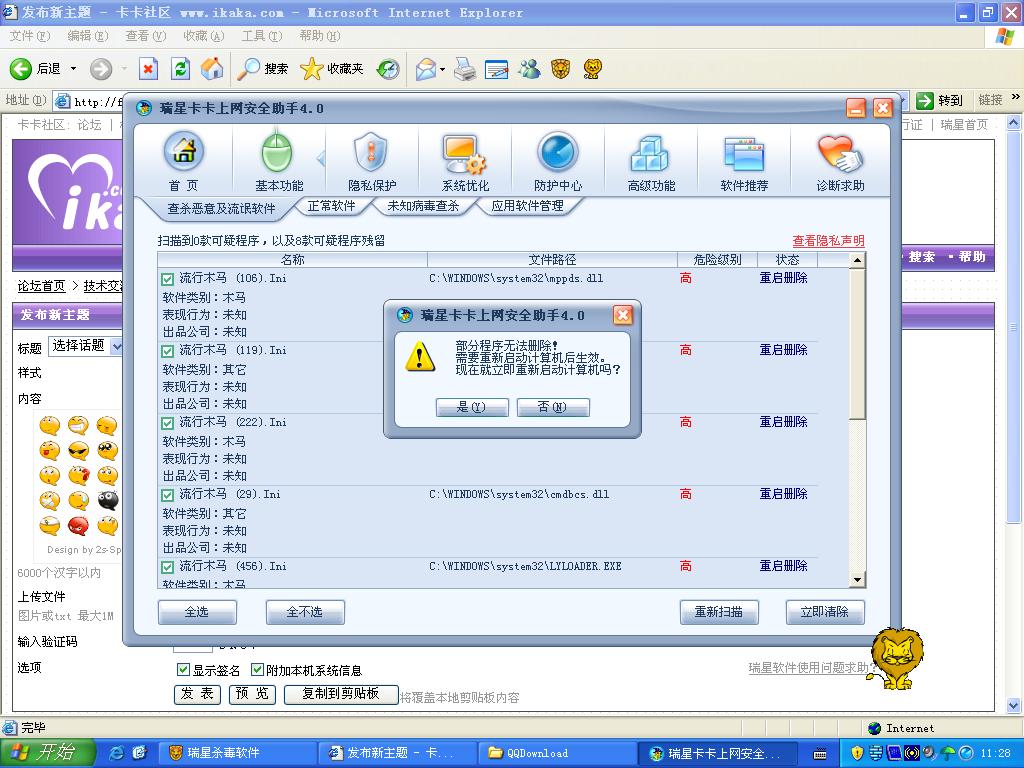
Task: Click the lion shield toolbar icon
Action: (x=560, y=69)
